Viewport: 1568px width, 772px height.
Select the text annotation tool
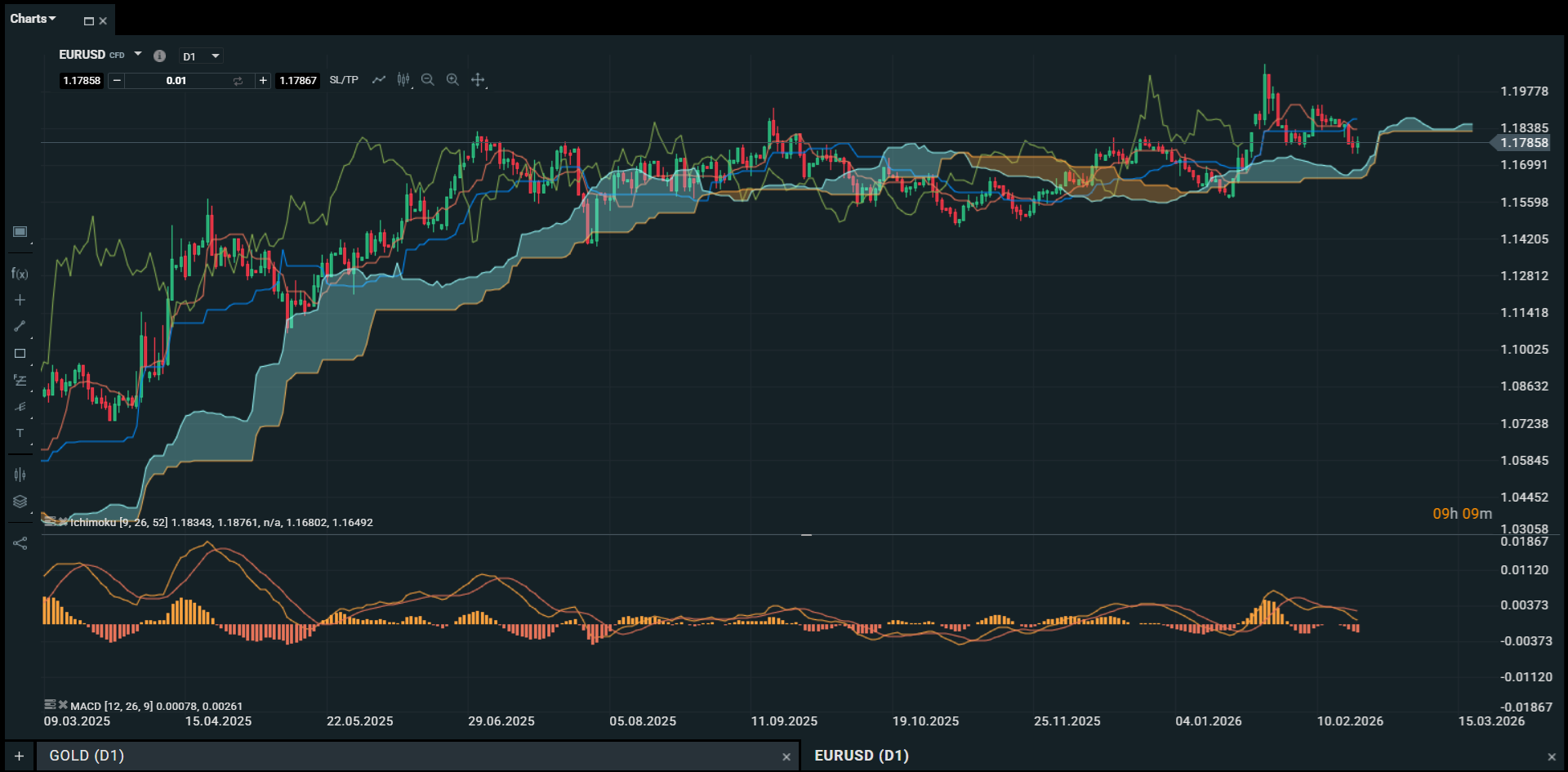click(x=20, y=433)
